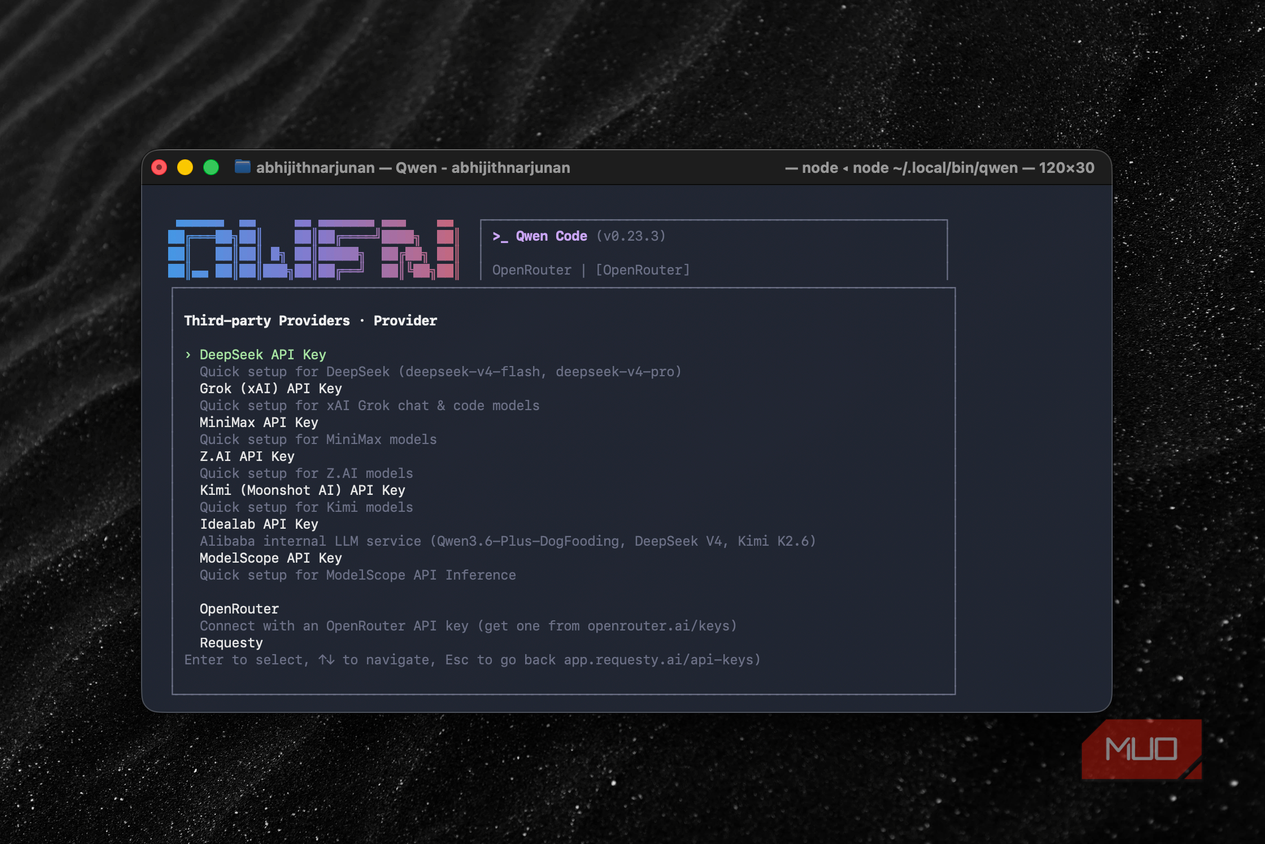
Task: Click 'Quick setup for xAI Grok' description
Action: (369, 405)
